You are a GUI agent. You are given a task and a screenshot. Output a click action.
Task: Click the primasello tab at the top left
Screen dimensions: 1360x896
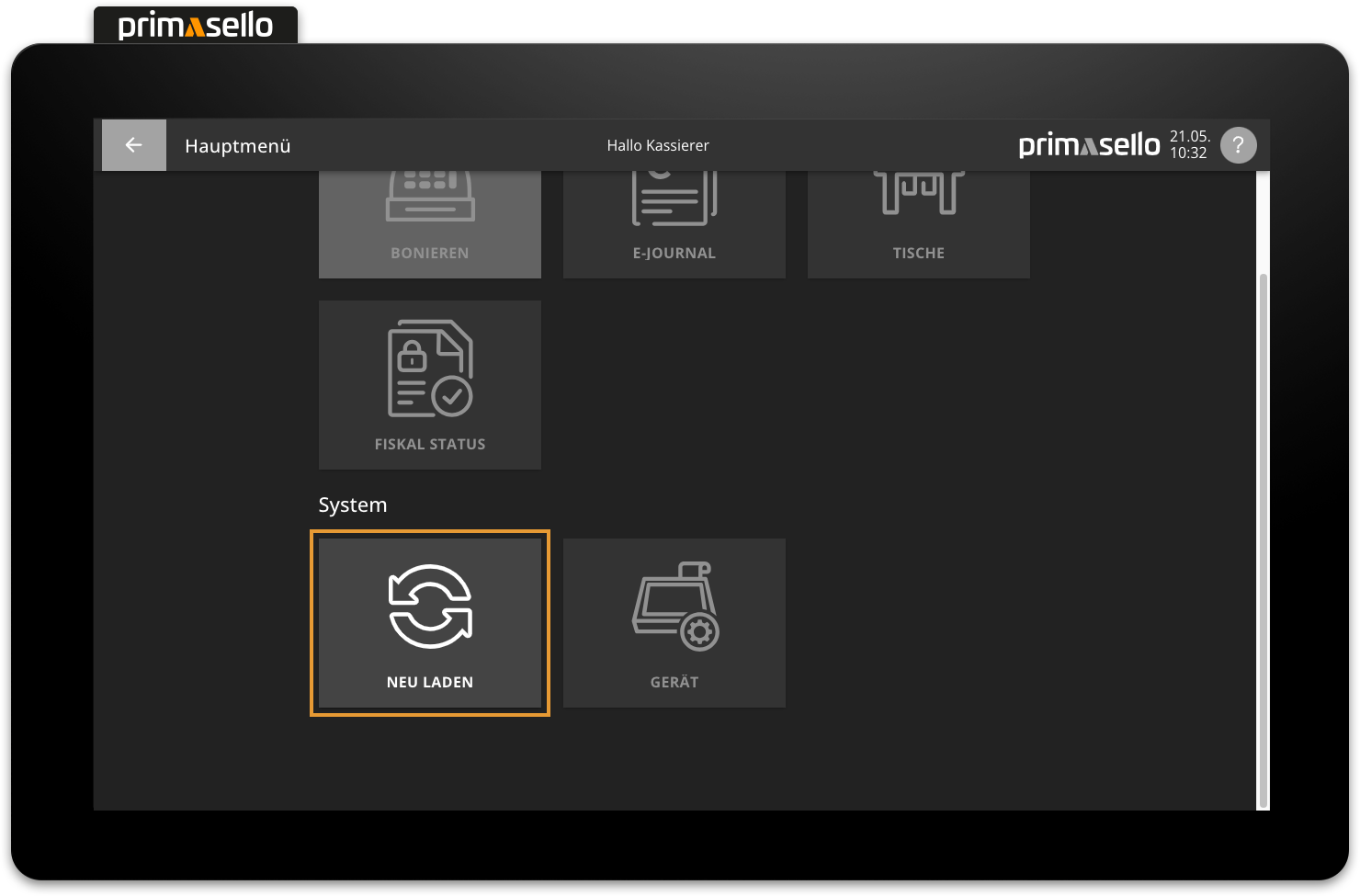pyautogui.click(x=196, y=26)
